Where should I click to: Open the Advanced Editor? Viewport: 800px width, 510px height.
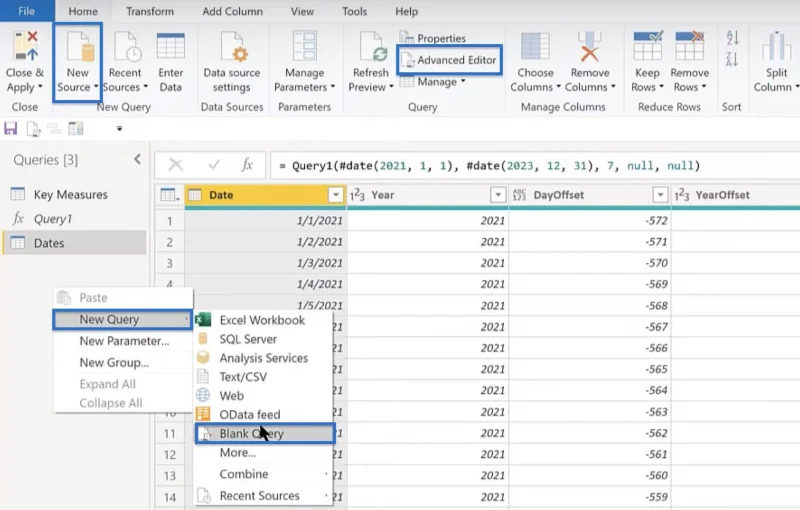pos(449,60)
